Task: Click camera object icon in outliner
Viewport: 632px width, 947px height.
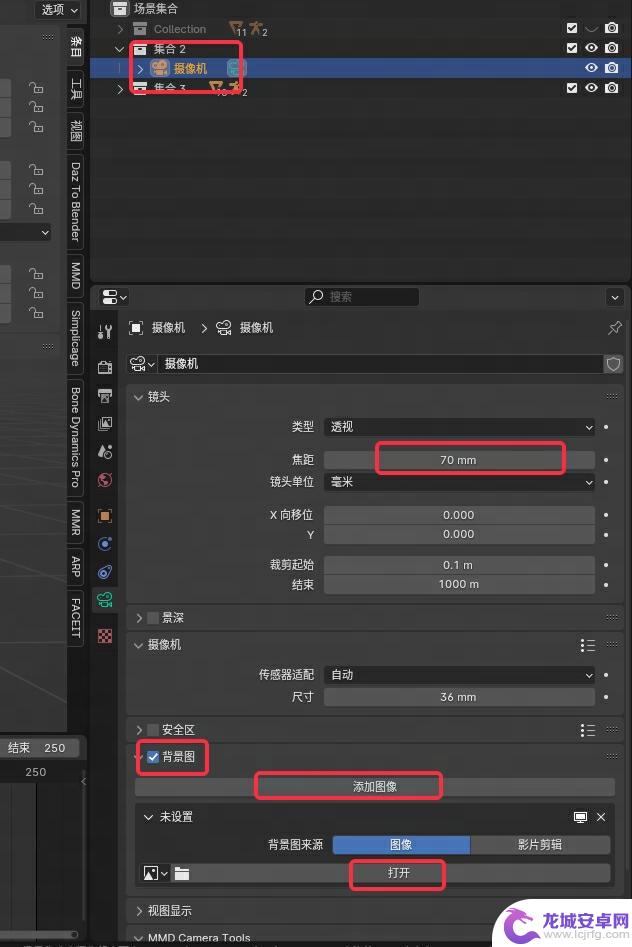Action: (160, 68)
